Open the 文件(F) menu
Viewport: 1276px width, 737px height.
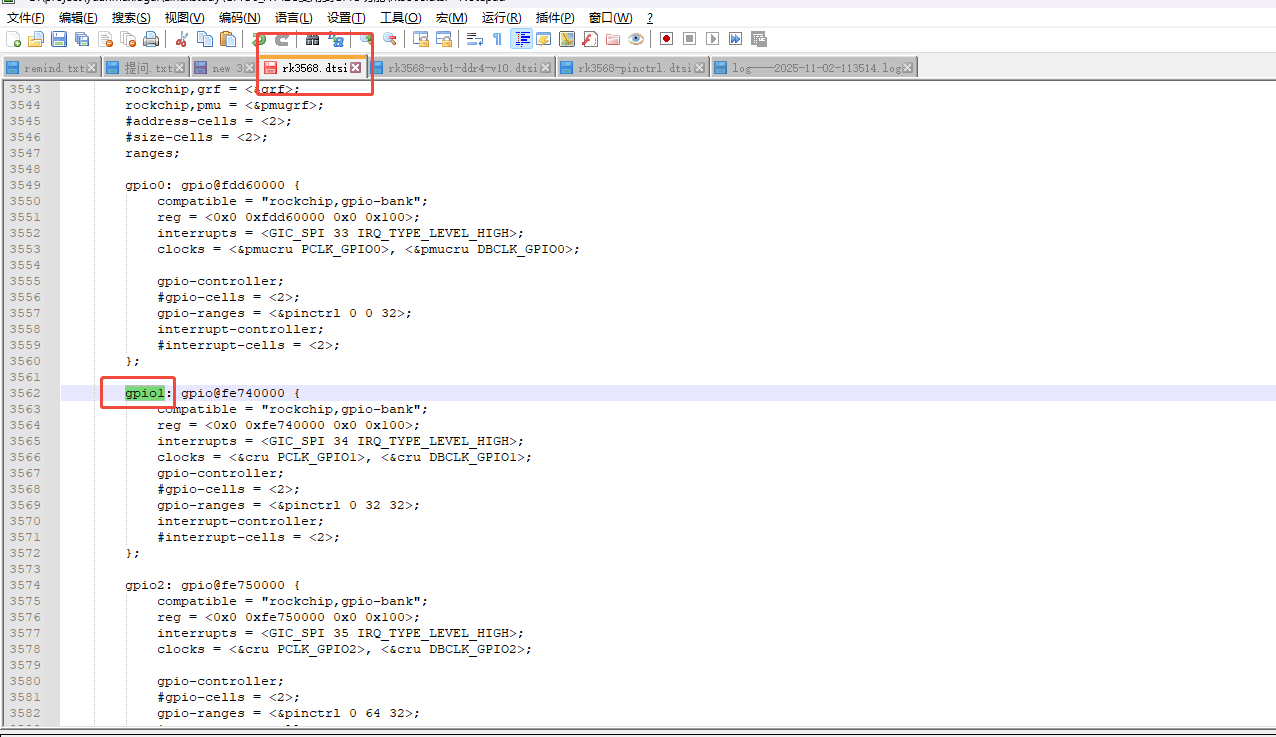coord(26,18)
